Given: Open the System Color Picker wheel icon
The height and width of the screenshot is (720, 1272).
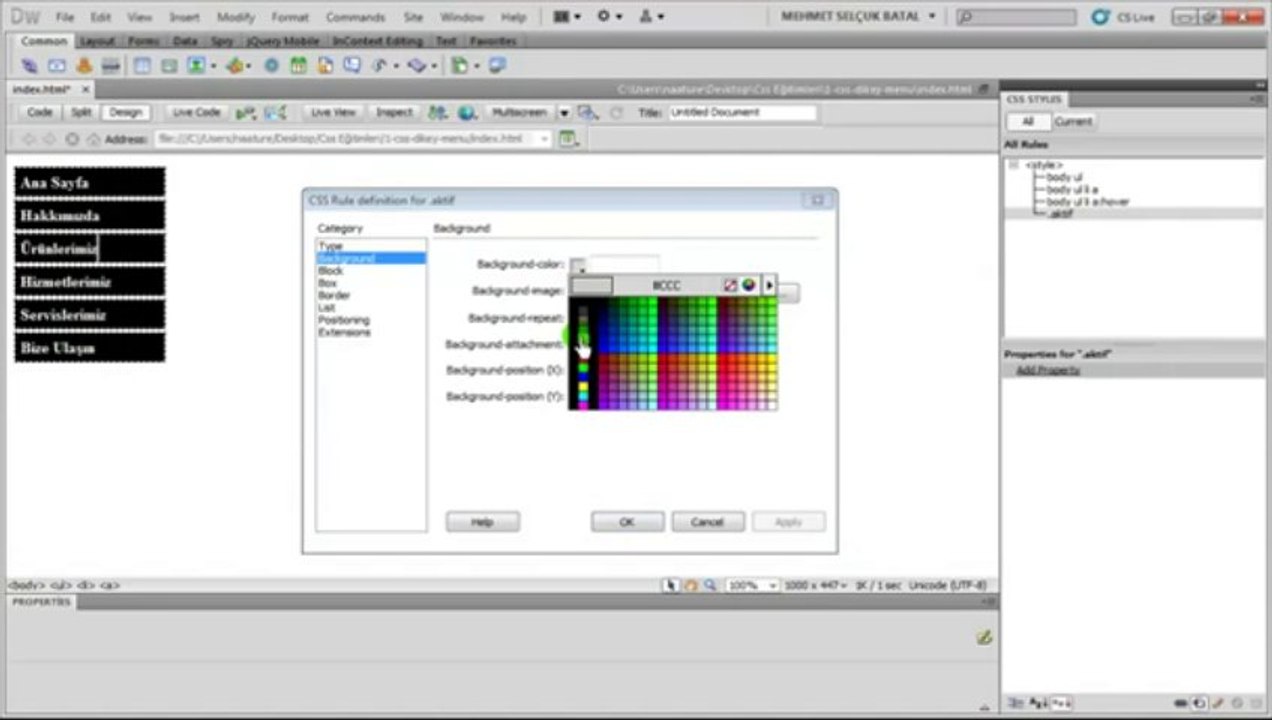Looking at the screenshot, I should click(x=748, y=285).
